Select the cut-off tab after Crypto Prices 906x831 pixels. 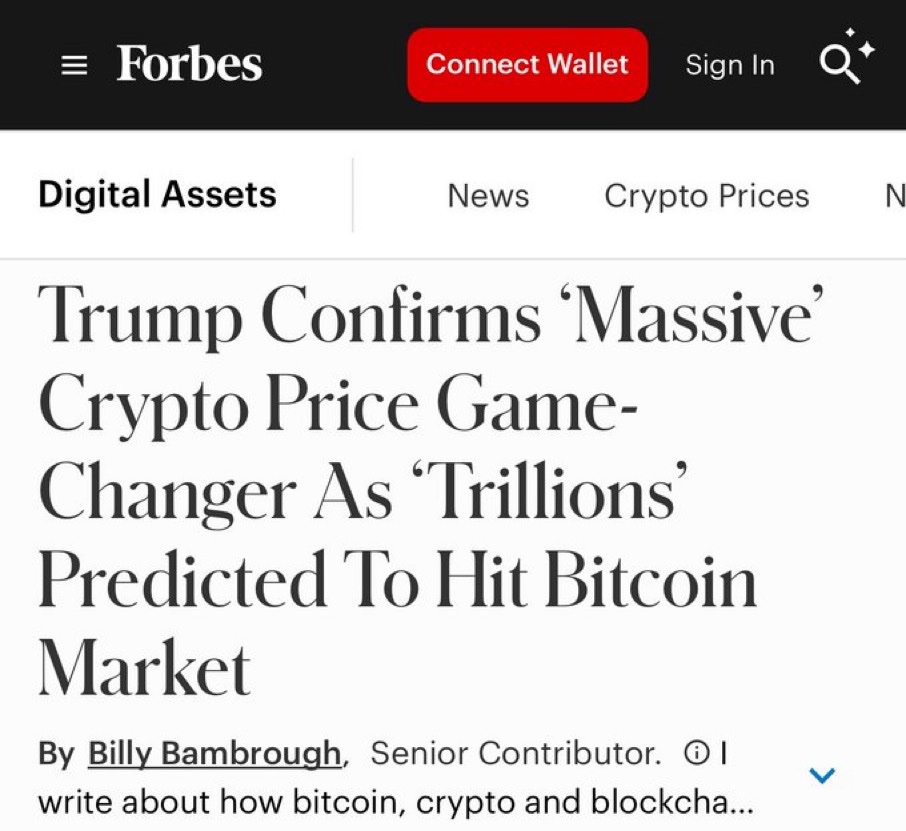click(x=894, y=195)
